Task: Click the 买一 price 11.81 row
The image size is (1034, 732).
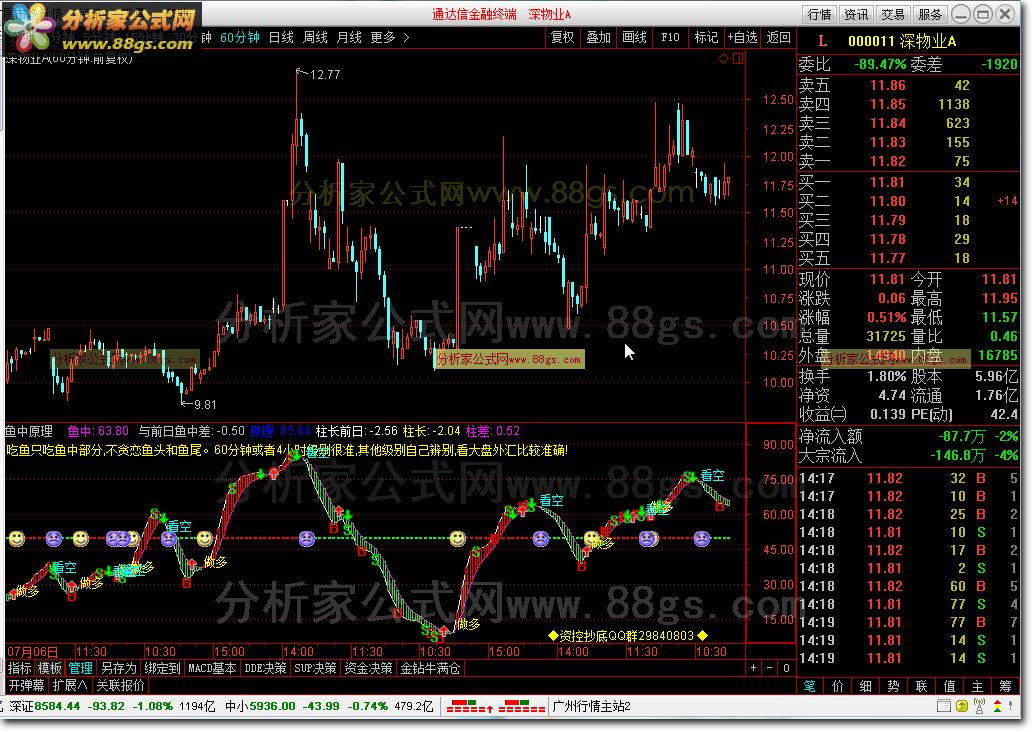Action: tap(908, 182)
